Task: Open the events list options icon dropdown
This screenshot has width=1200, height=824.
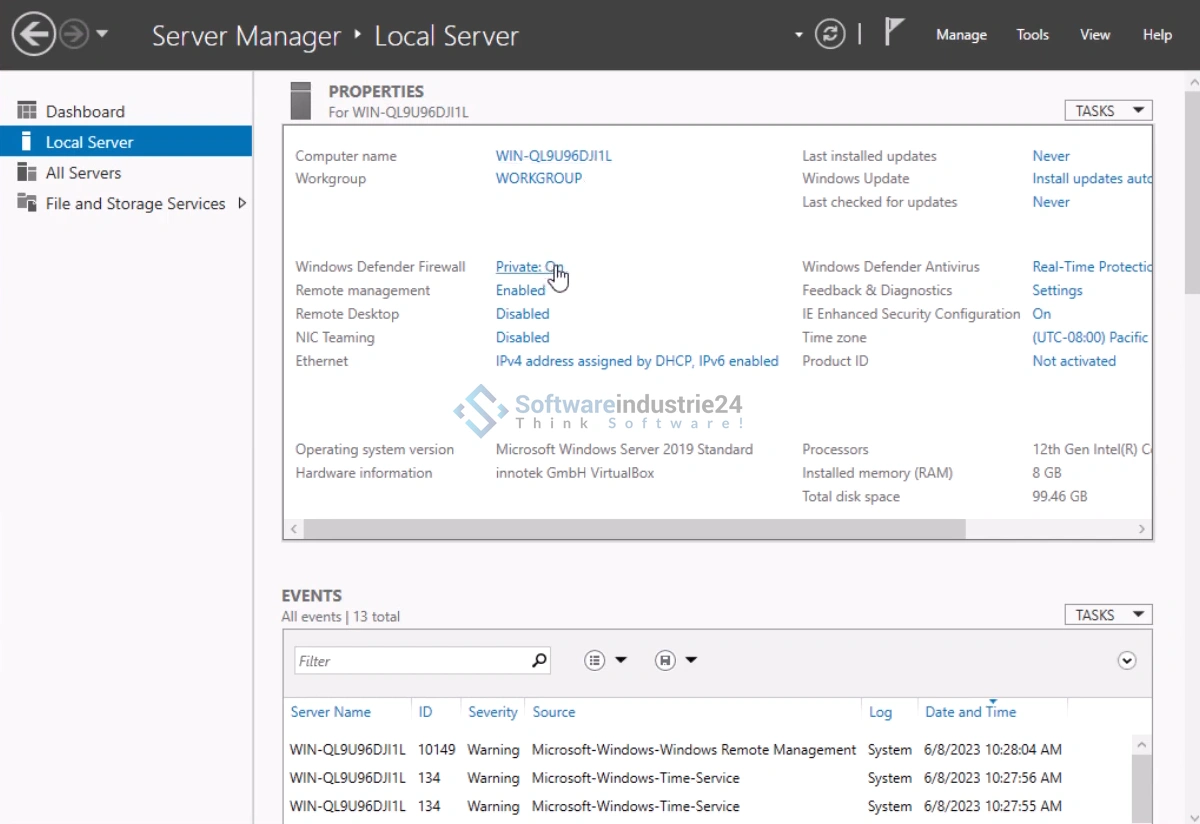Action: coord(606,660)
